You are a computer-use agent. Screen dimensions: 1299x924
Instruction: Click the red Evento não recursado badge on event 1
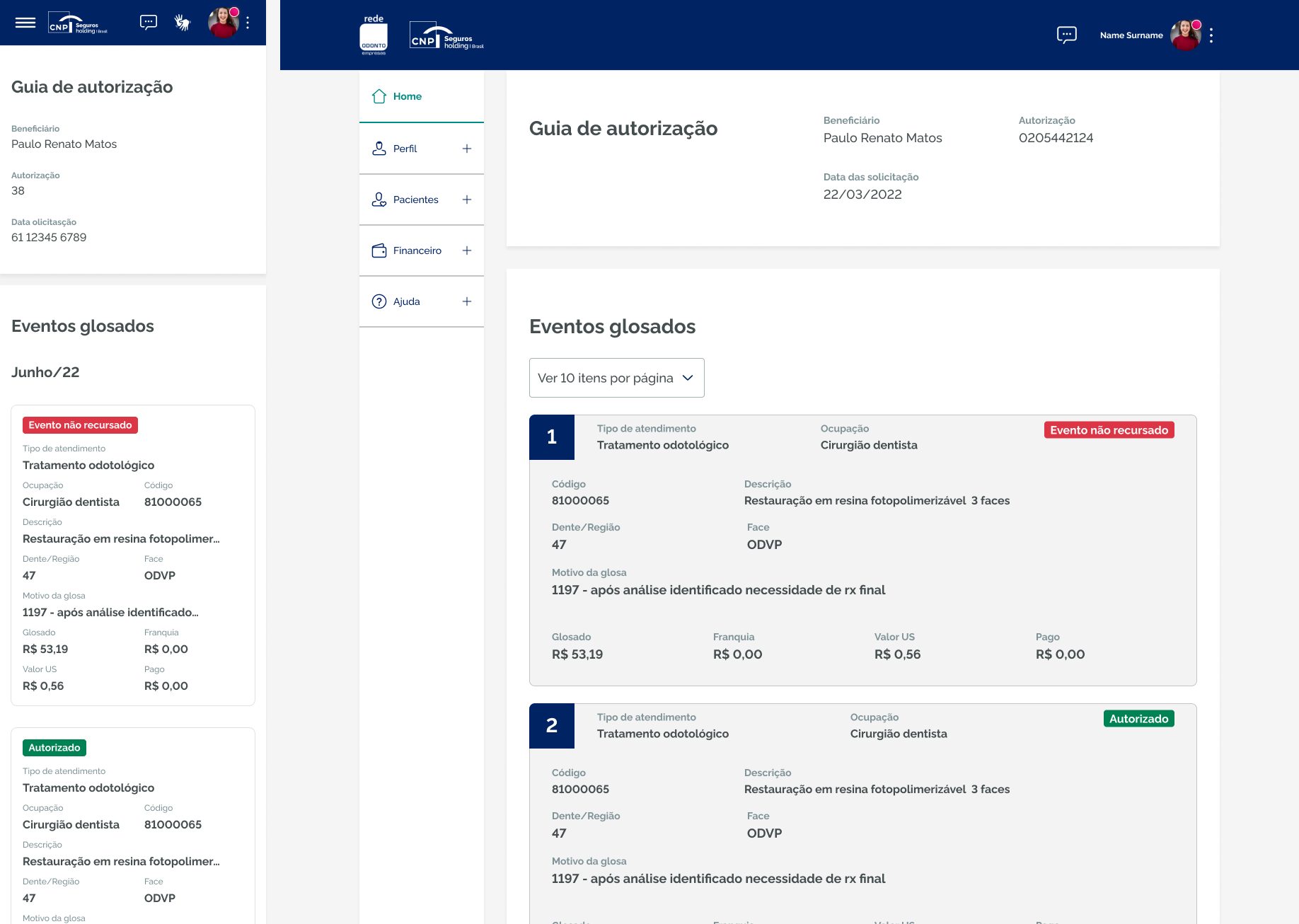coord(1109,430)
